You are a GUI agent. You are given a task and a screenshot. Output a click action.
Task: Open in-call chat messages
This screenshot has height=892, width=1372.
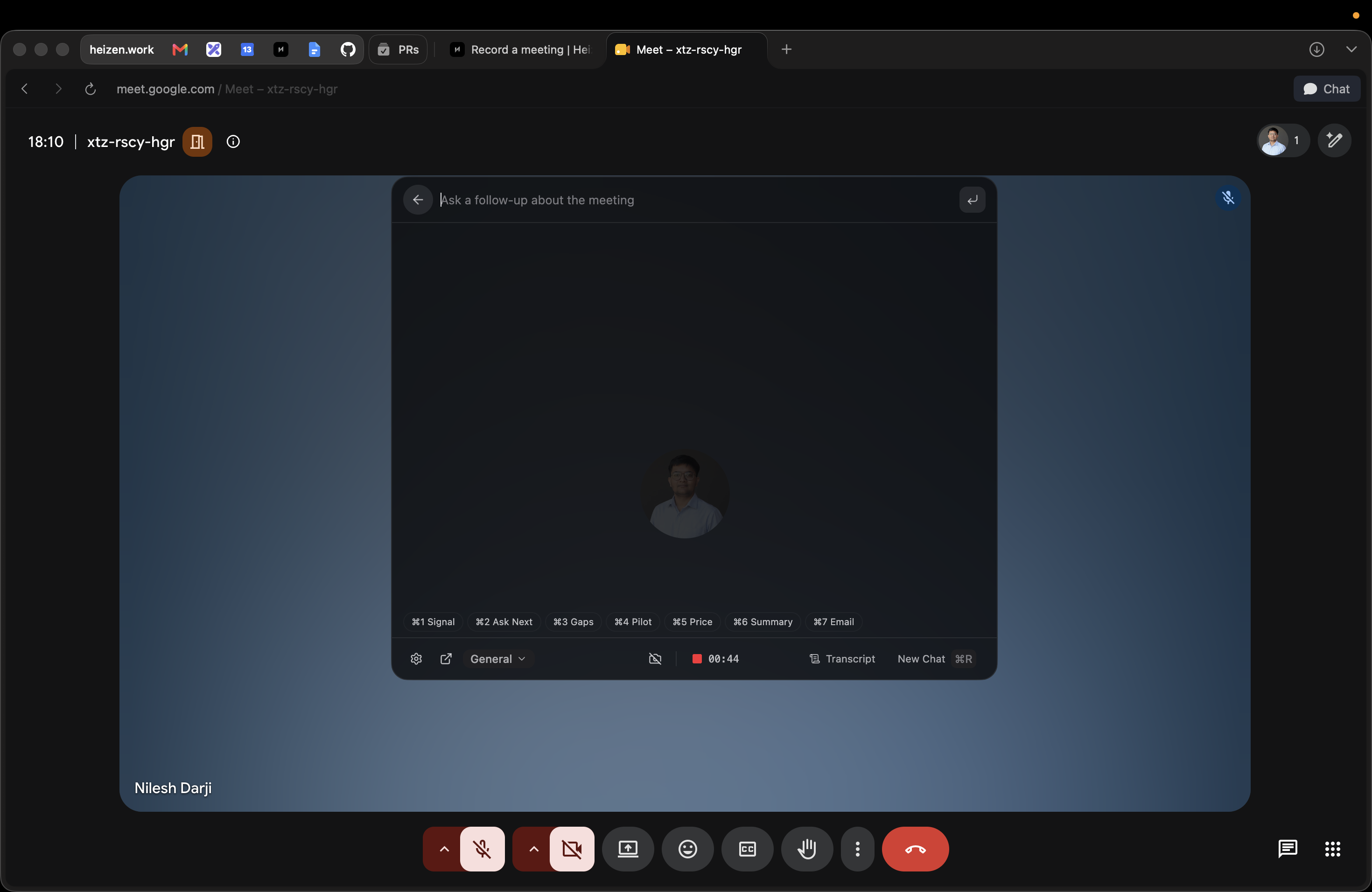[x=1287, y=849]
